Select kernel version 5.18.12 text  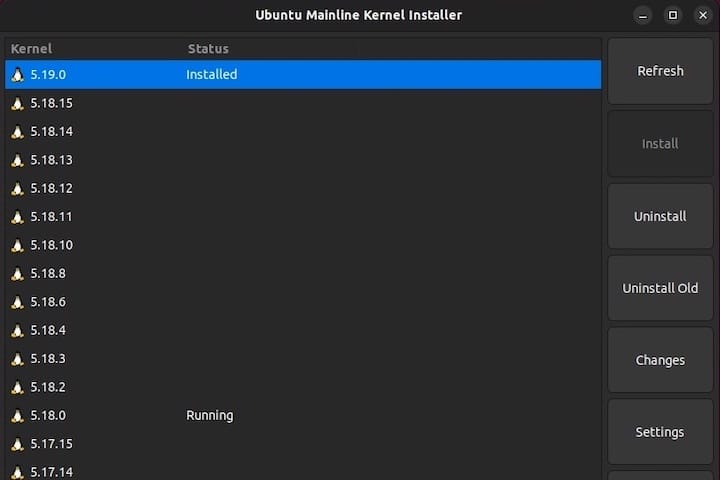(51, 188)
